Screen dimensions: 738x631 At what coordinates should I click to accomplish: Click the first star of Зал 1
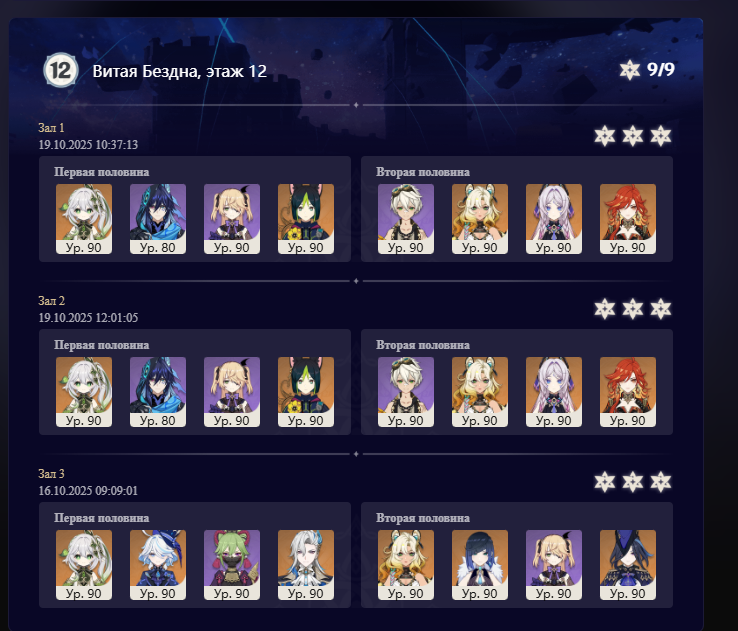click(x=604, y=136)
